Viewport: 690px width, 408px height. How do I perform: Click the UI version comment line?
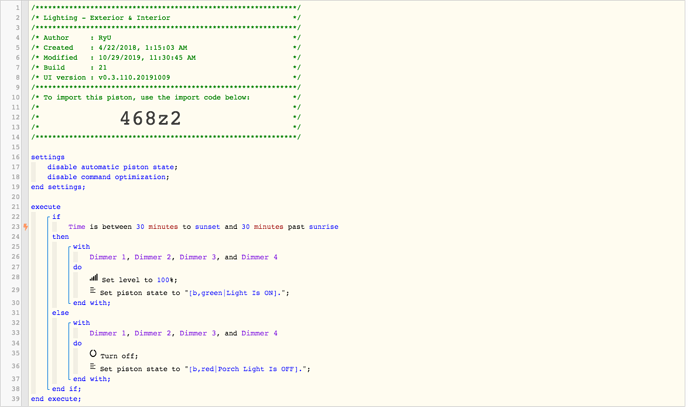point(166,77)
